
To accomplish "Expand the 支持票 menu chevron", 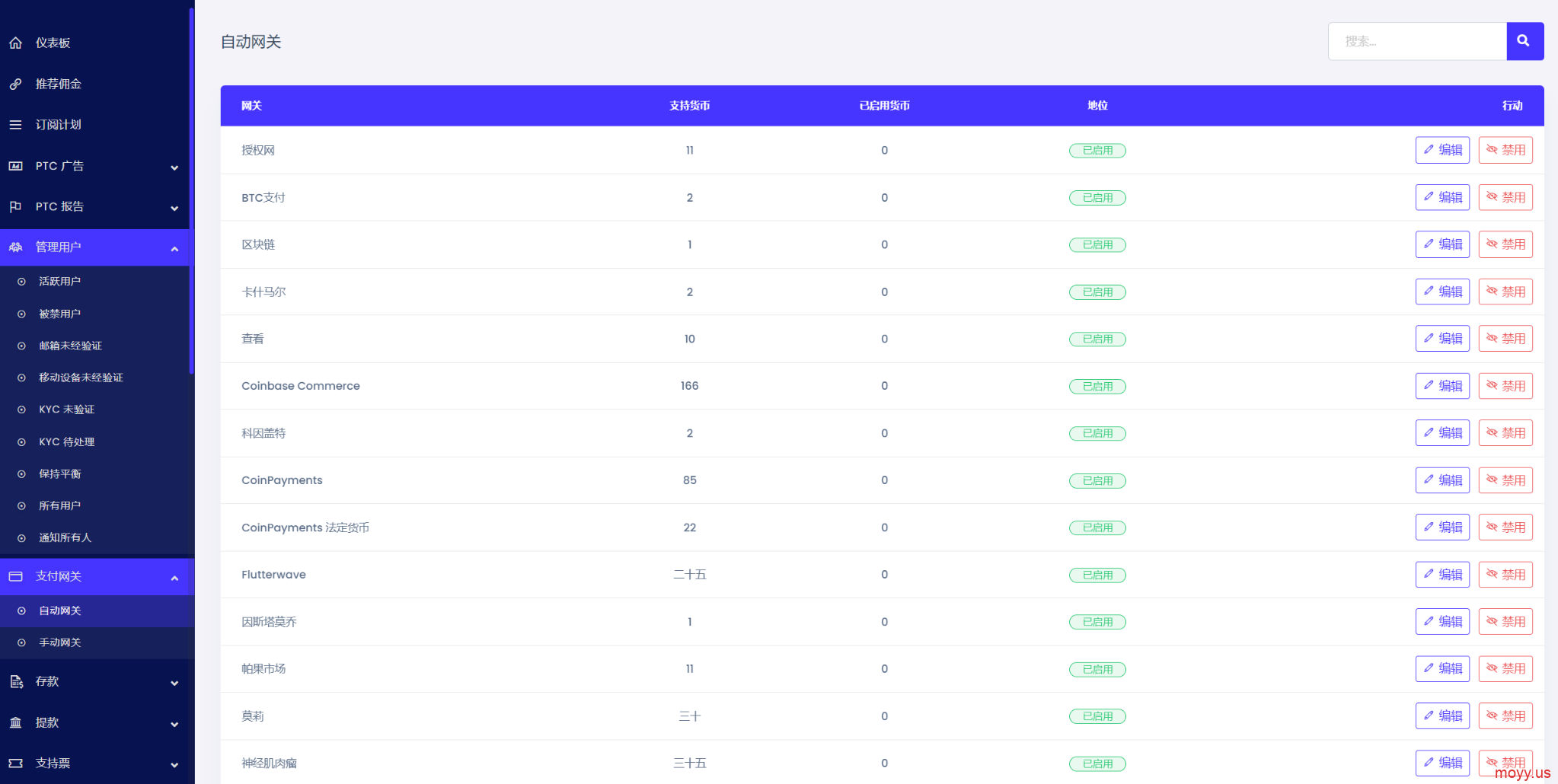I will point(174,765).
